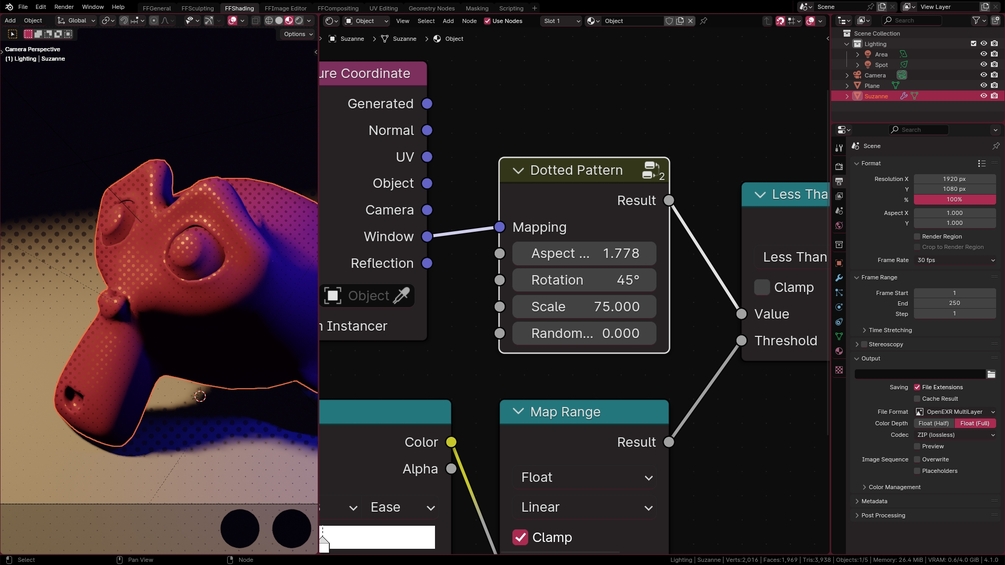Switch to UV Editing workspace tab
The width and height of the screenshot is (1005, 565).
383,8
